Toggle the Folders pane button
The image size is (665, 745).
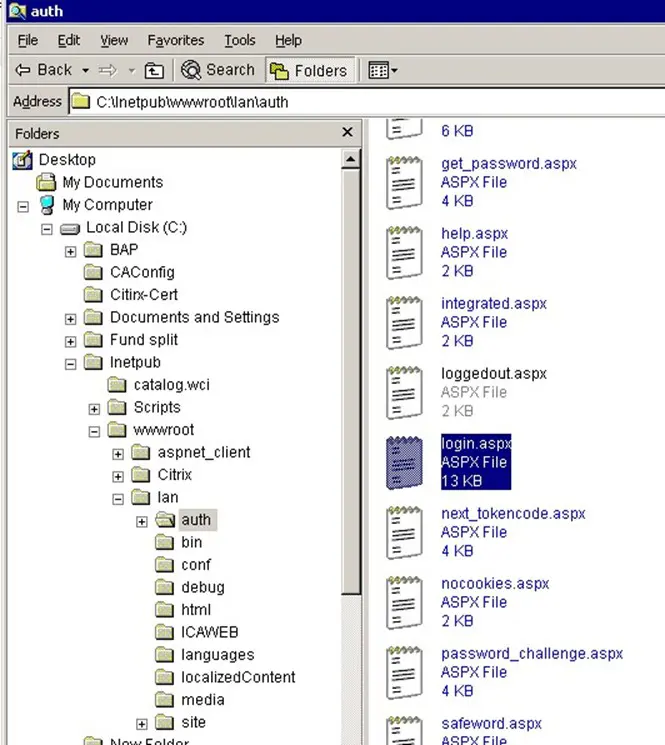tap(308, 70)
